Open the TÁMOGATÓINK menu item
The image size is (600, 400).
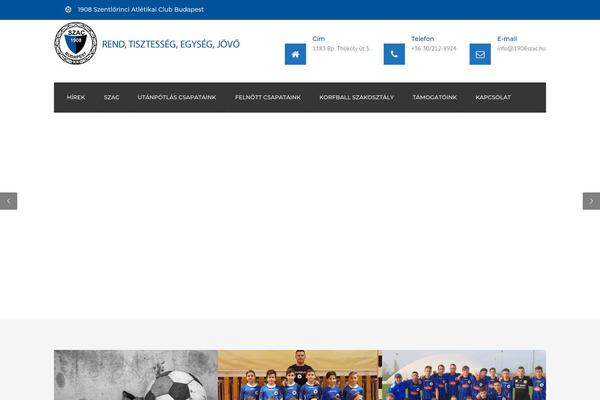click(434, 97)
